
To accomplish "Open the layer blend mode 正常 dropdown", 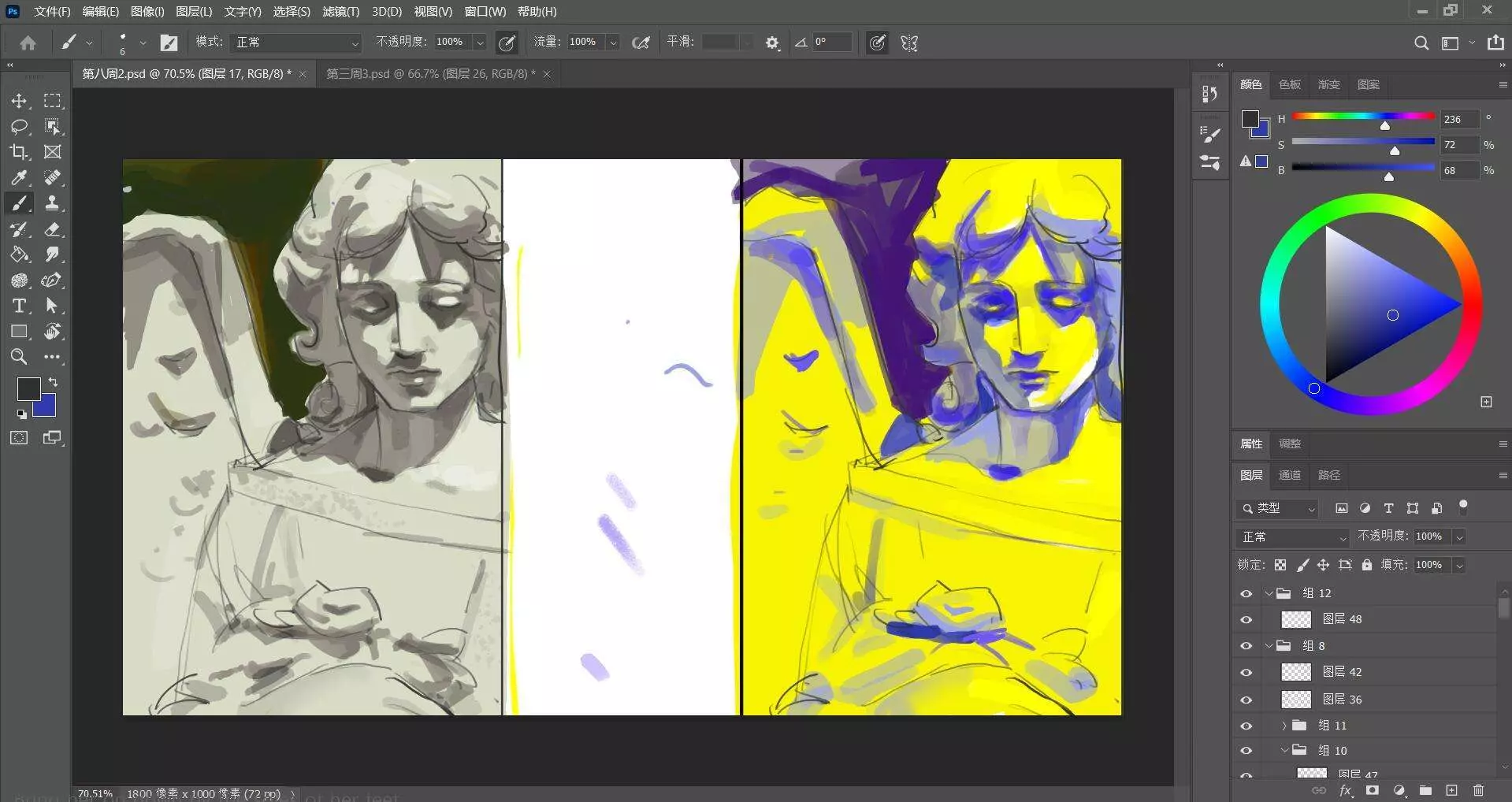I will coord(1294,537).
